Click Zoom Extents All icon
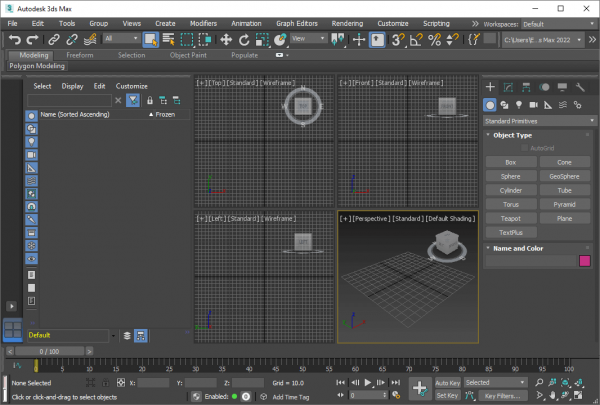The width and height of the screenshot is (600, 405). click(x=579, y=382)
